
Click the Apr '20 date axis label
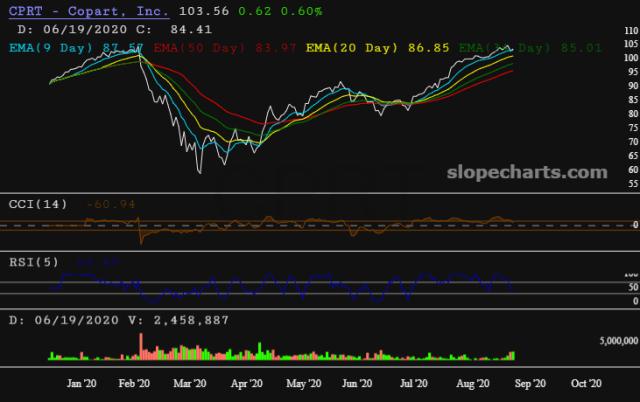click(247, 383)
